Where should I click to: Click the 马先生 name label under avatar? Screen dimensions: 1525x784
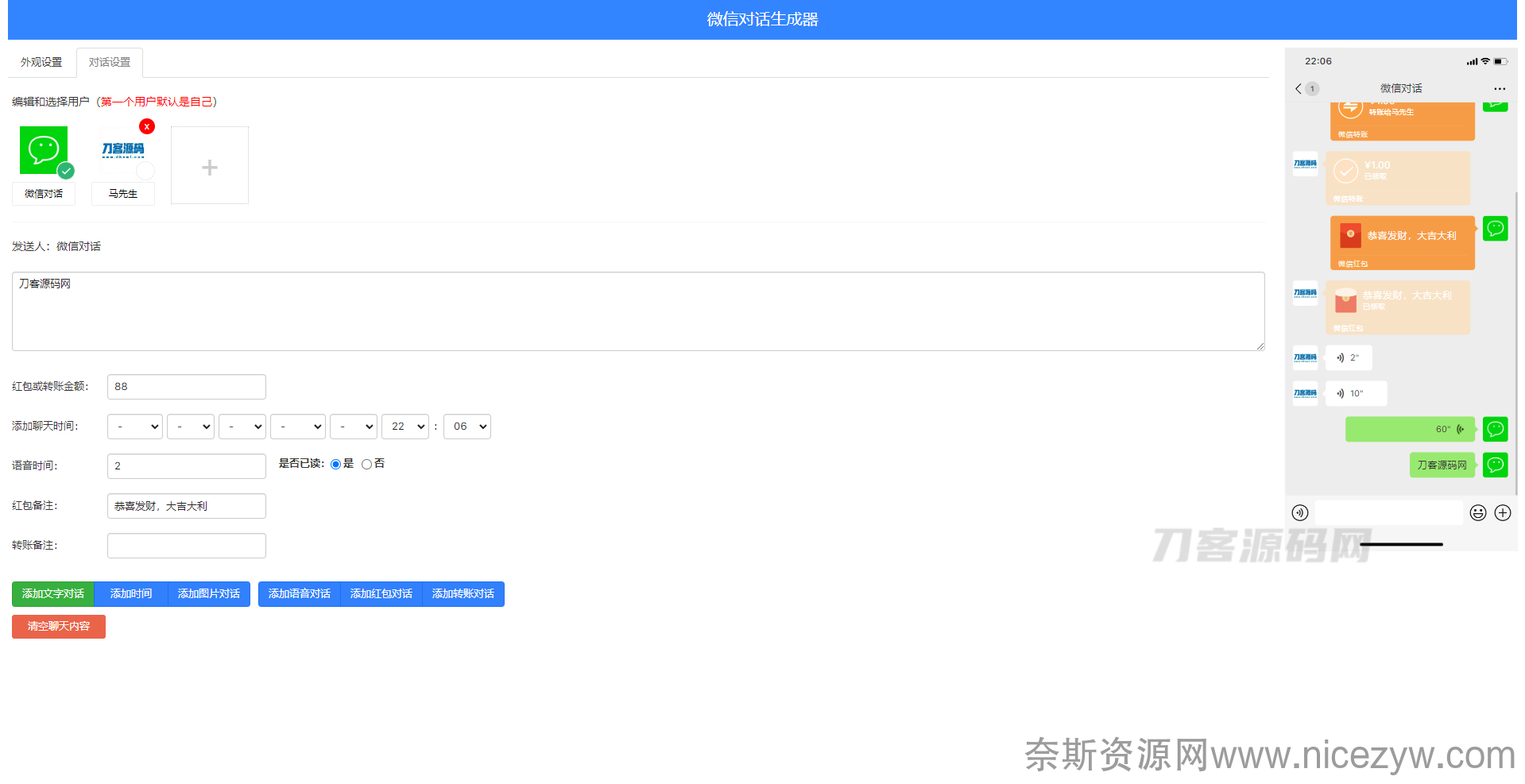coord(123,194)
